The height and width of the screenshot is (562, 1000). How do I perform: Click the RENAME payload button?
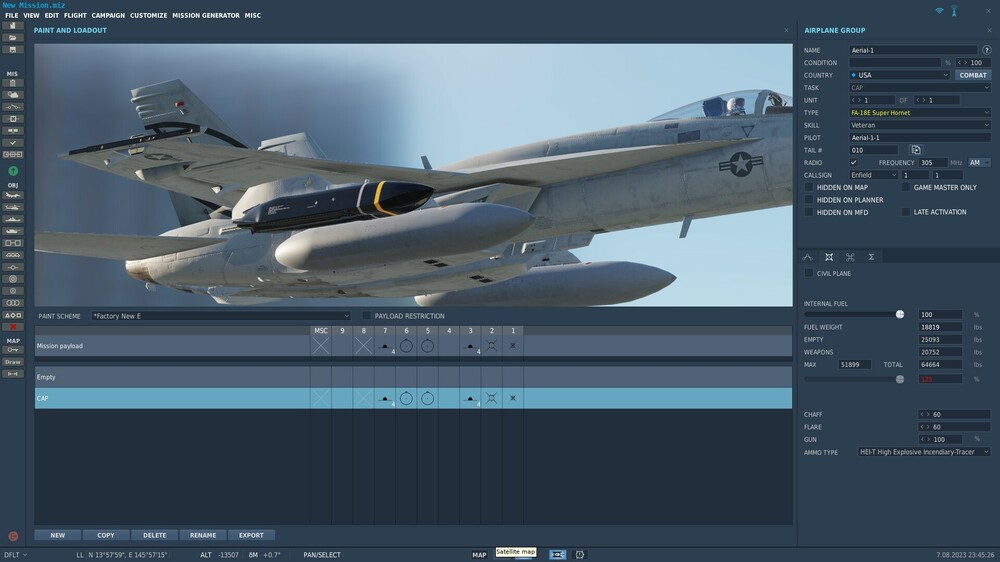point(203,535)
